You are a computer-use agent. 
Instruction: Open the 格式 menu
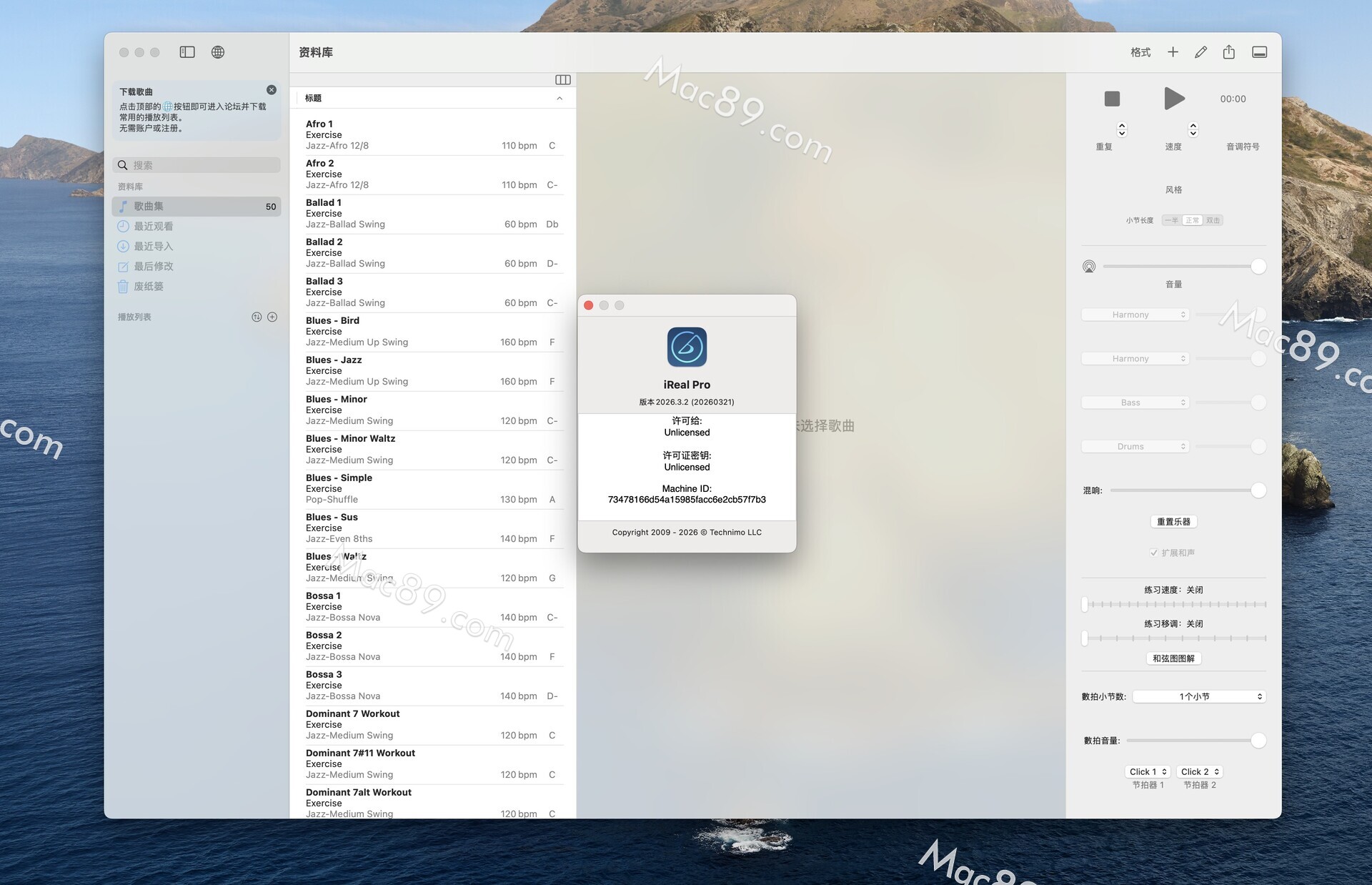pos(1140,52)
